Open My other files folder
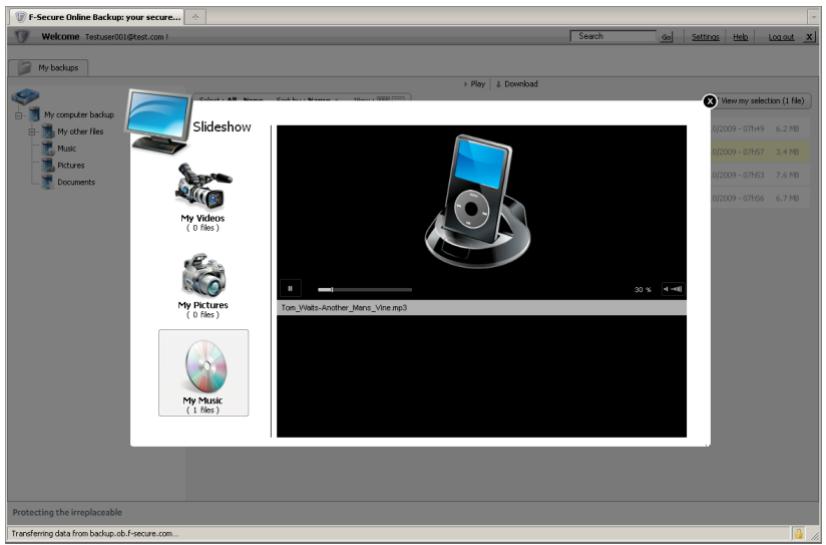The height and width of the screenshot is (545, 826). (80, 132)
